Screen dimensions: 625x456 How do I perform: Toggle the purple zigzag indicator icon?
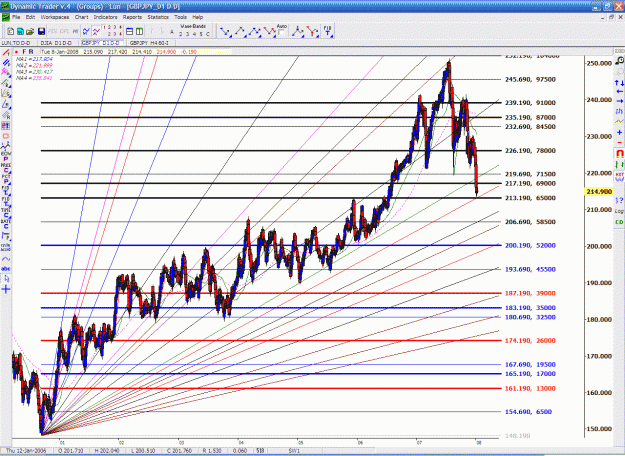(96, 31)
